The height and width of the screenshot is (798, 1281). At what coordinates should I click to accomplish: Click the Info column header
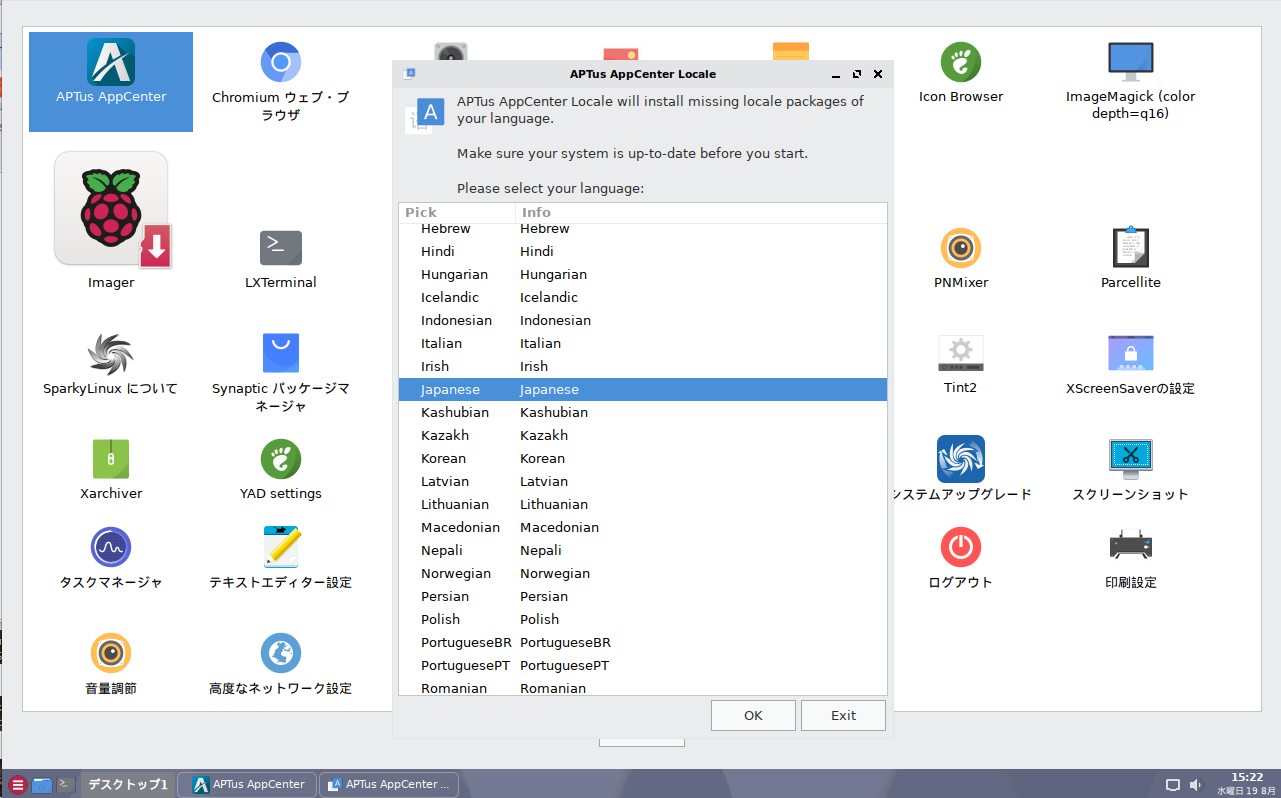coord(701,212)
